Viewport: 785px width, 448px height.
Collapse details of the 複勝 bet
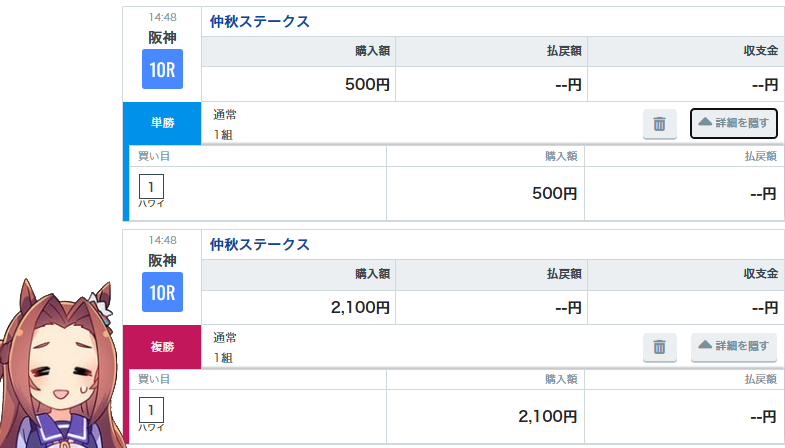coord(733,346)
